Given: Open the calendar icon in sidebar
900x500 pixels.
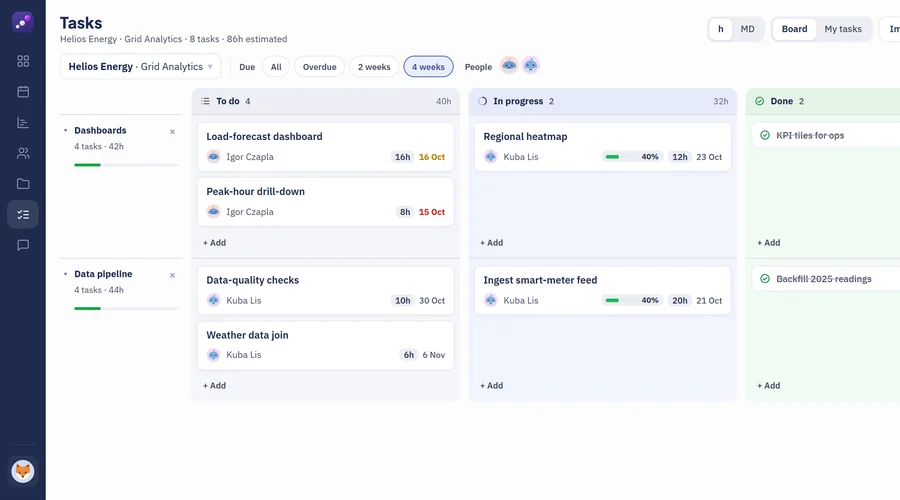Looking at the screenshot, I should [23, 92].
